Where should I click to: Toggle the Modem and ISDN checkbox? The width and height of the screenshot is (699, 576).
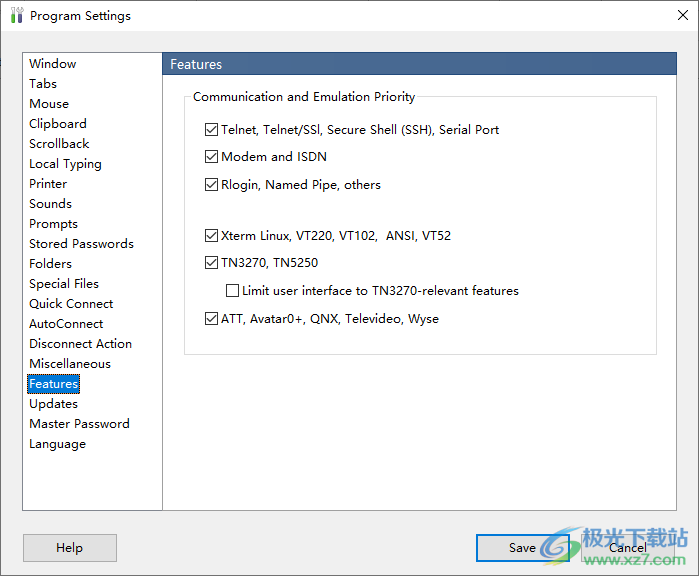pyautogui.click(x=211, y=157)
